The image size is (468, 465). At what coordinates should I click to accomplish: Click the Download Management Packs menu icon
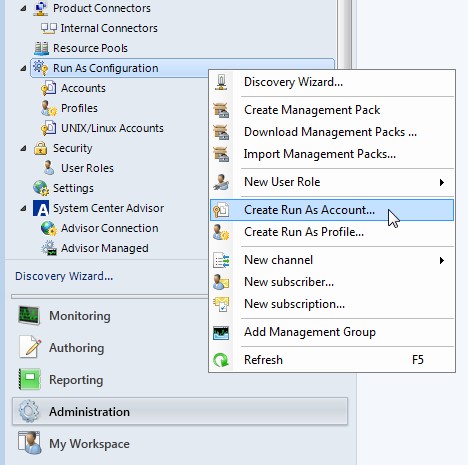tap(221, 132)
